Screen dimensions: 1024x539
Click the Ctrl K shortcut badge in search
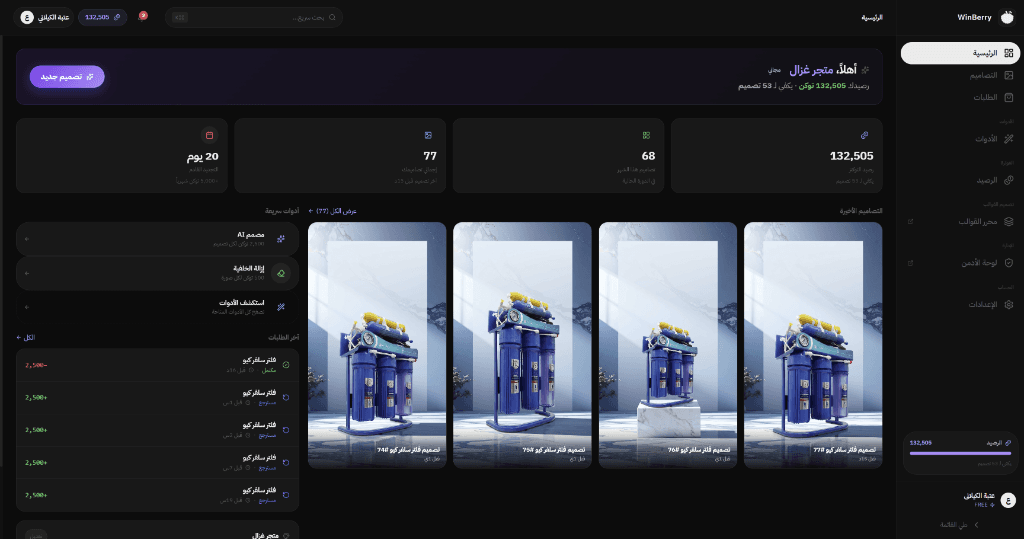pyautogui.click(x=180, y=18)
